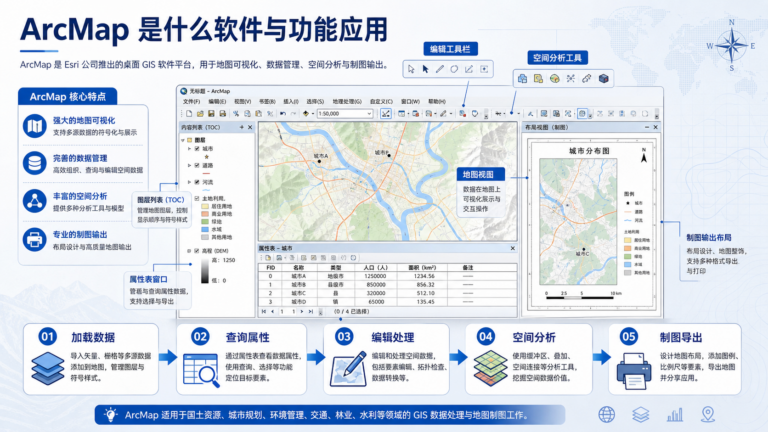Click the 城市D name cell
Image resolution: width=768 pixels, height=432 pixels.
point(298,302)
